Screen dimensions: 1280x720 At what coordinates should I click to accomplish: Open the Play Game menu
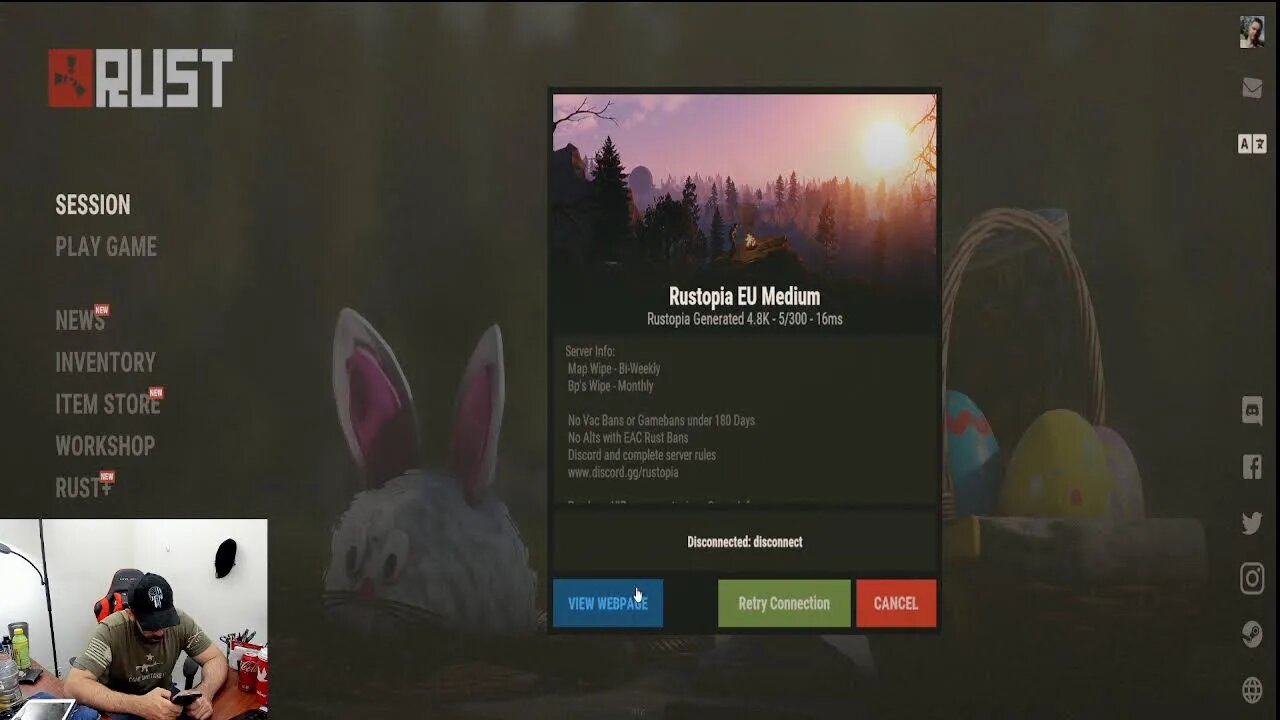tap(106, 247)
